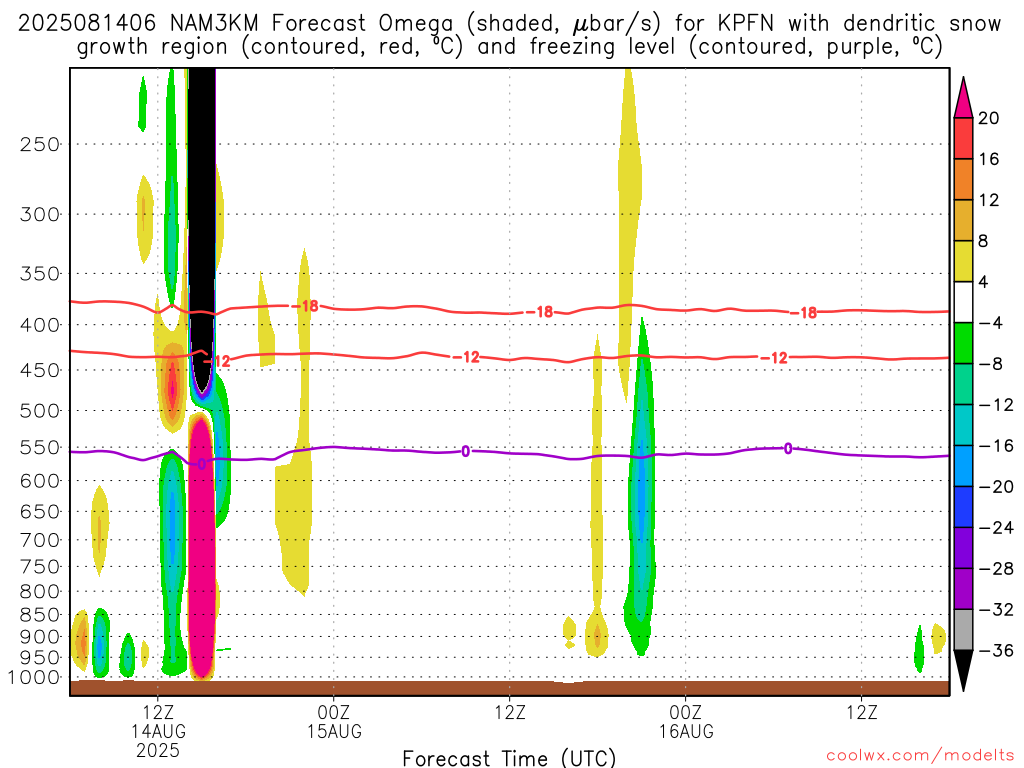This screenshot has height=768, width=1024.
Task: Click the magenta sinking-motion column near 14AUG
Action: point(201,549)
